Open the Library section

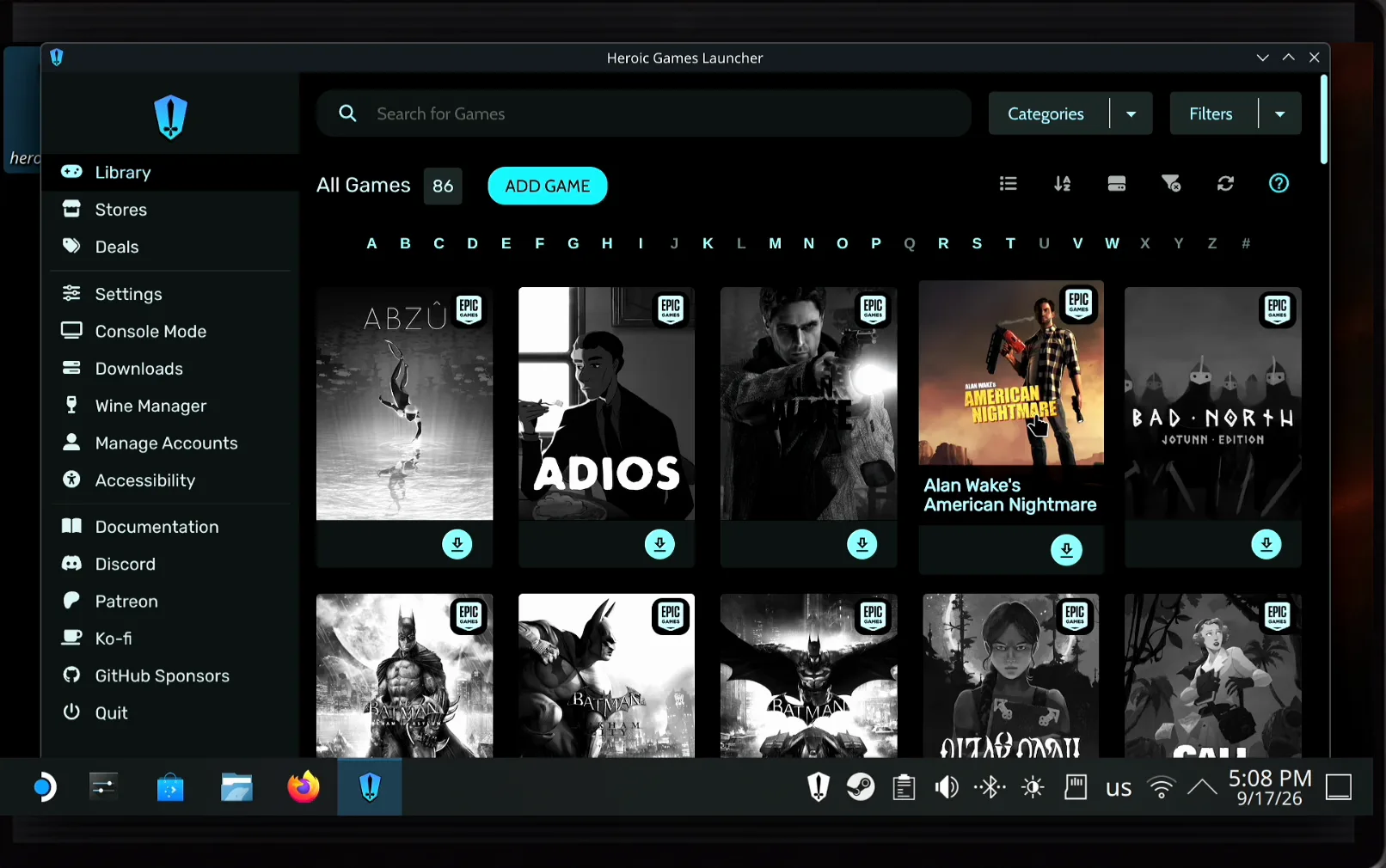pos(170,172)
